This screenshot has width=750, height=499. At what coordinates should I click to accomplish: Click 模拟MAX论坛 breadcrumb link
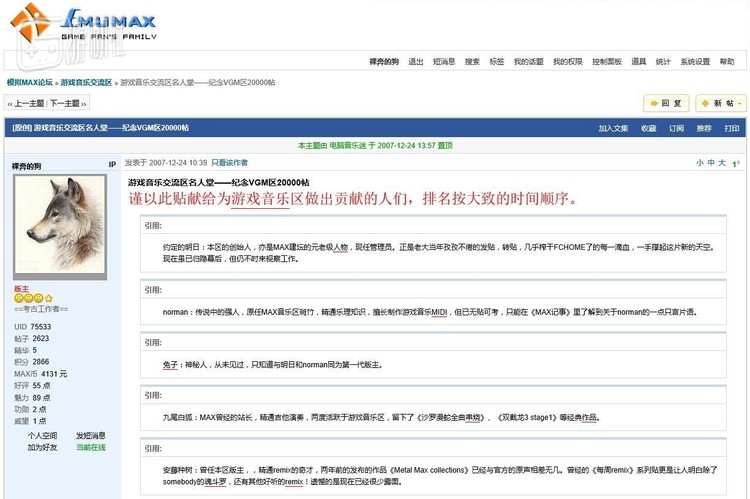coord(30,82)
